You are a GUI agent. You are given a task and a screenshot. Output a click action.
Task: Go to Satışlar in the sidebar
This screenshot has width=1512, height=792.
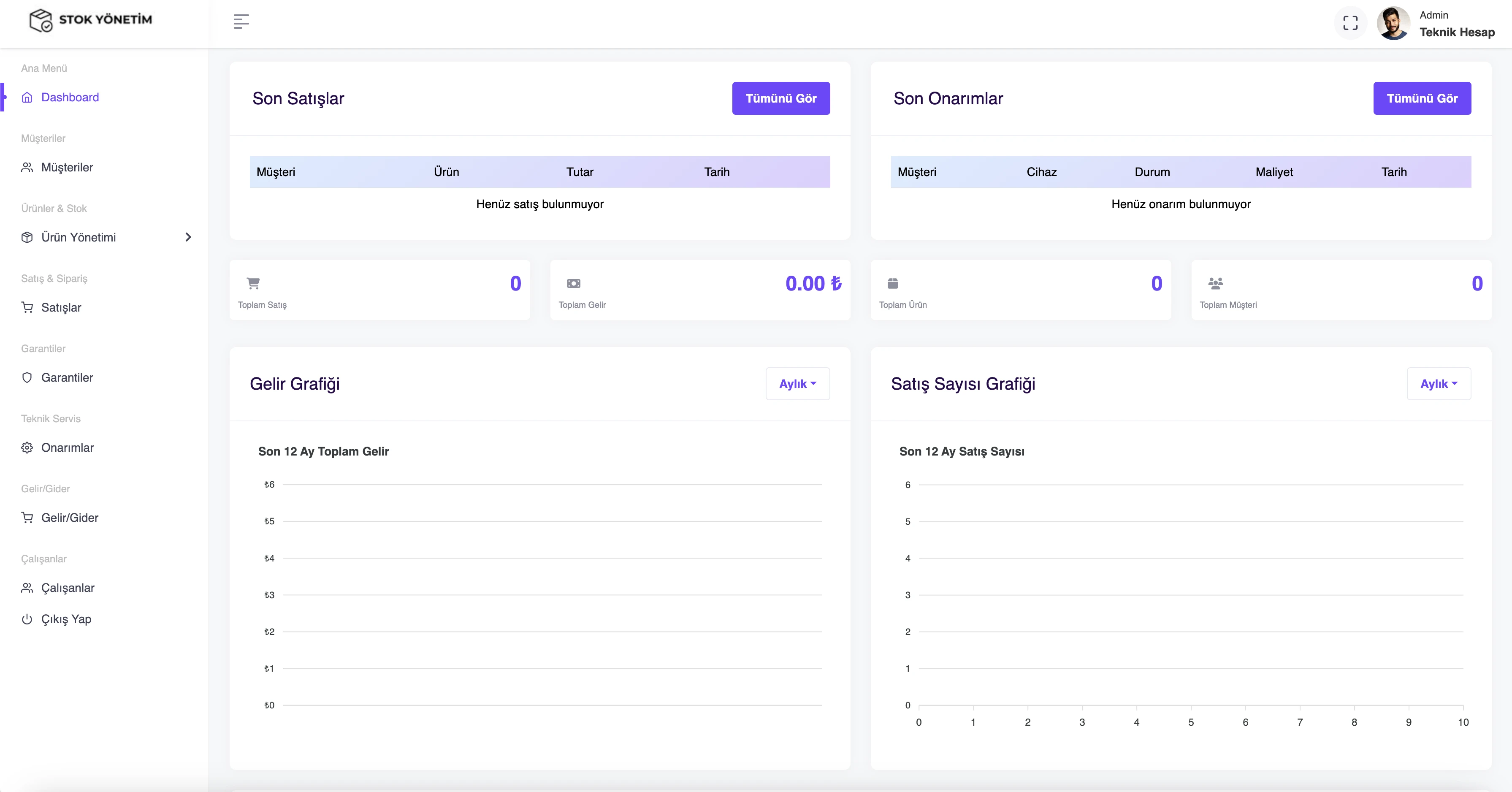(x=61, y=308)
